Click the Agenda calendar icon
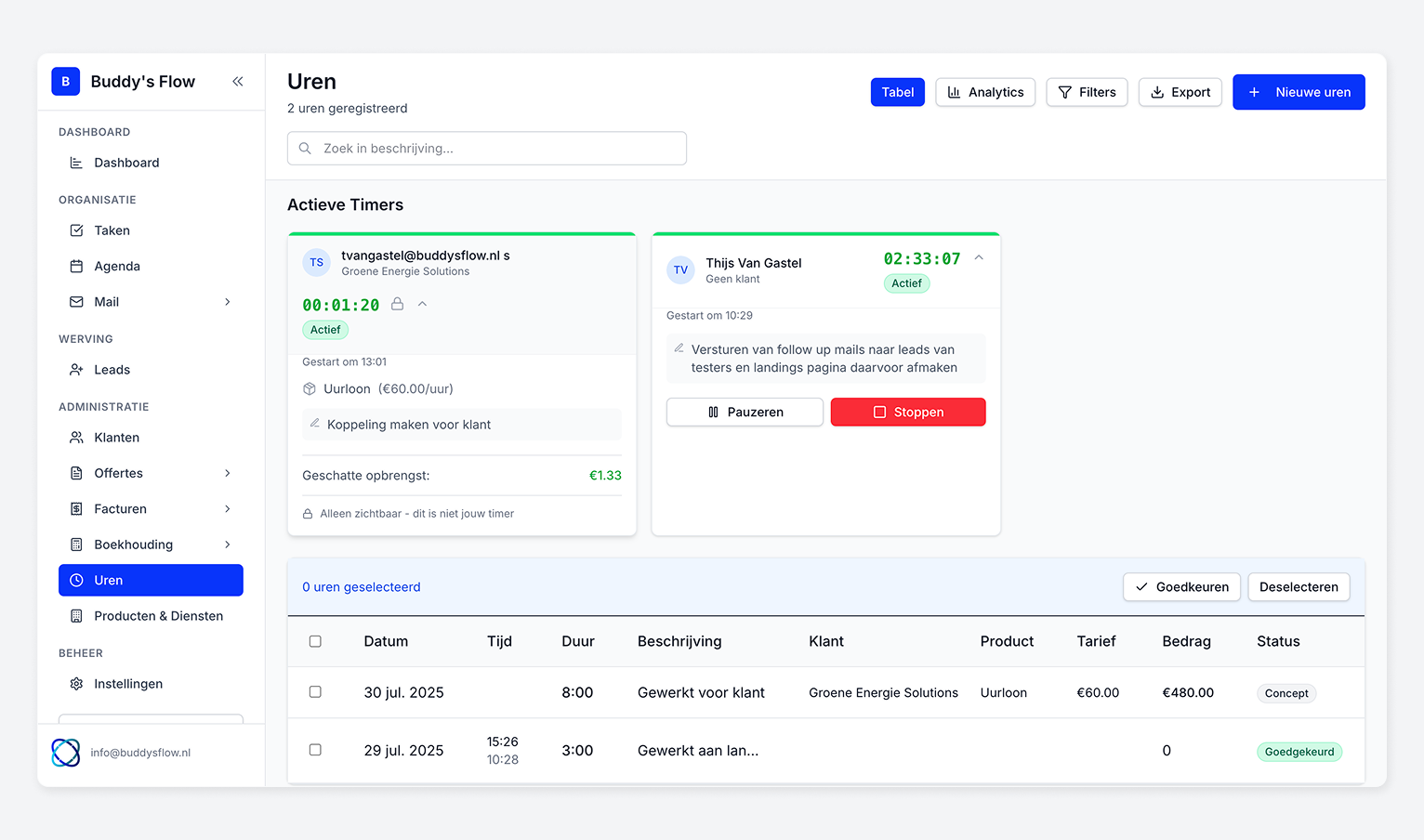Image resolution: width=1424 pixels, height=840 pixels. point(76,266)
